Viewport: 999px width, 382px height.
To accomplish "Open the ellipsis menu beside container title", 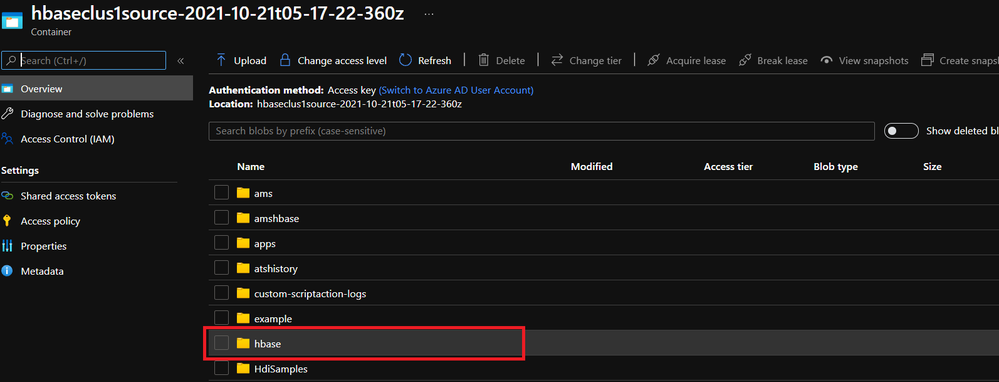I will [x=429, y=14].
